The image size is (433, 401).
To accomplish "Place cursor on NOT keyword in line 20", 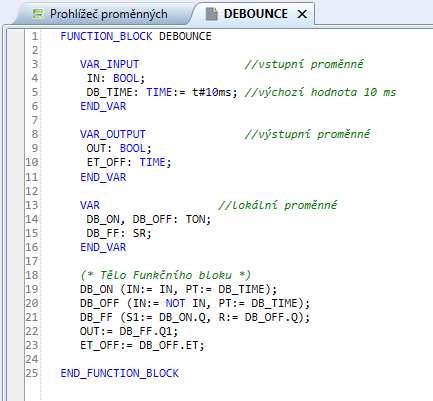I will (x=175, y=303).
